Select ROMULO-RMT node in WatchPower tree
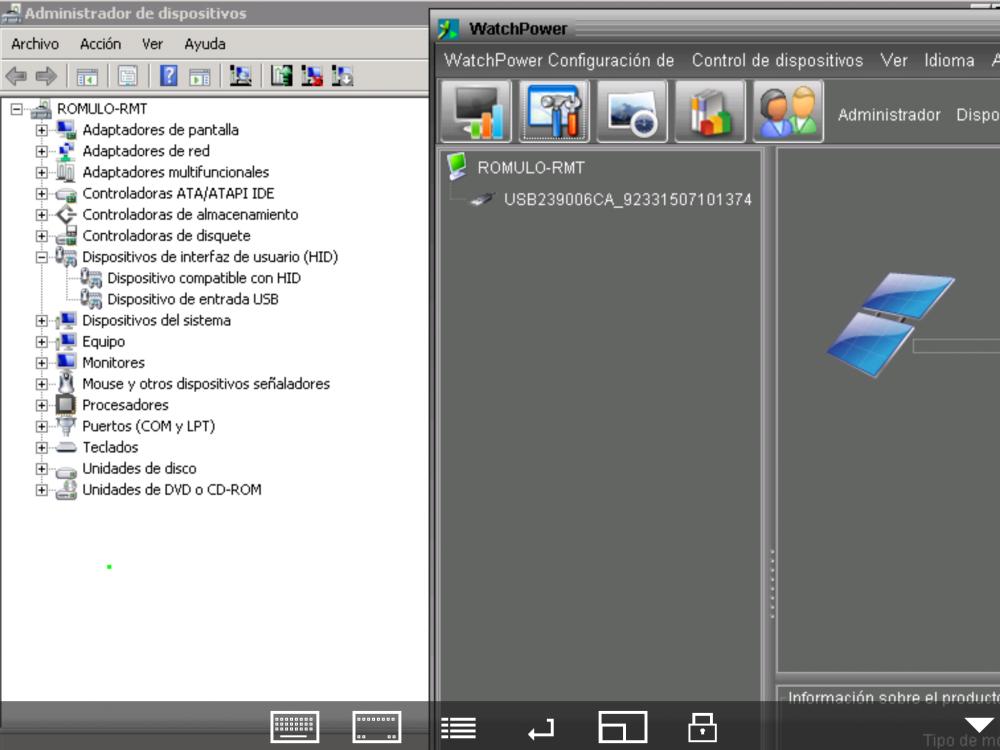 click(531, 168)
